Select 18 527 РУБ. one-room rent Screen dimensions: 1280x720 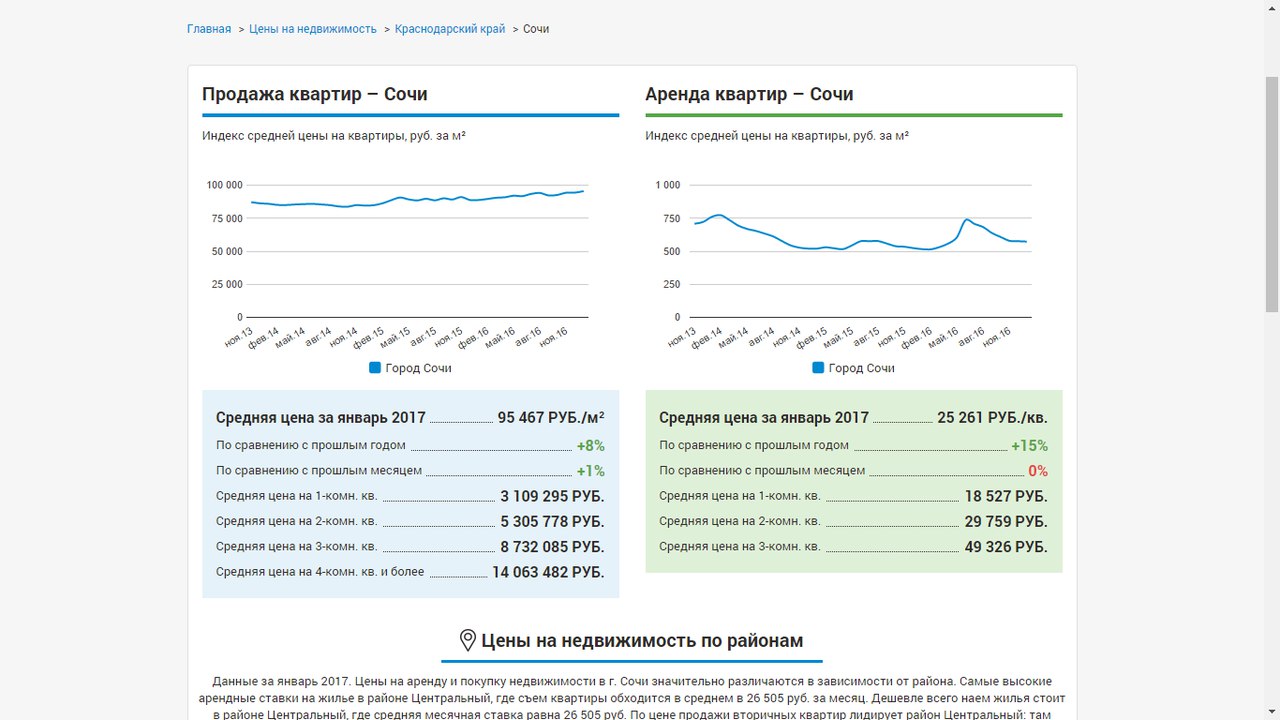(1006, 496)
